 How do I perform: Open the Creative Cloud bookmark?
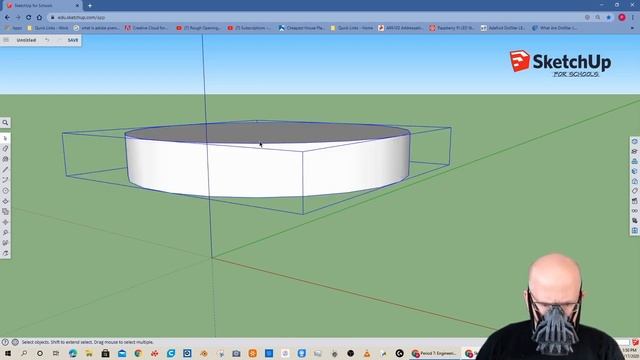point(146,28)
